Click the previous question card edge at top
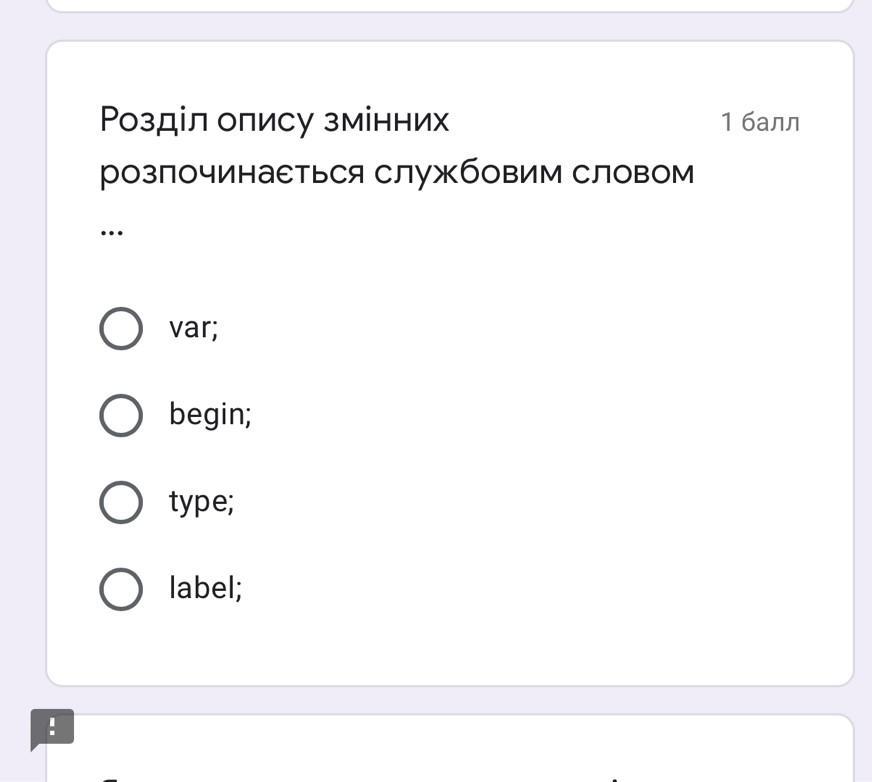872x782 pixels. pyautogui.click(x=450, y=6)
